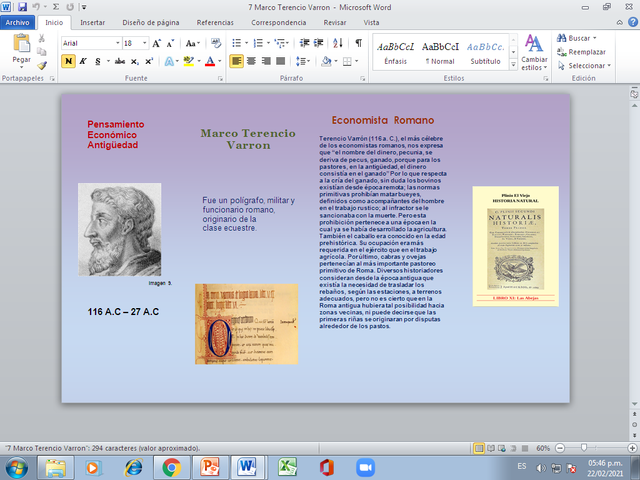Apply the Énfasis style
Image resolution: width=640 pixels, height=480 pixels.
pos(395,53)
